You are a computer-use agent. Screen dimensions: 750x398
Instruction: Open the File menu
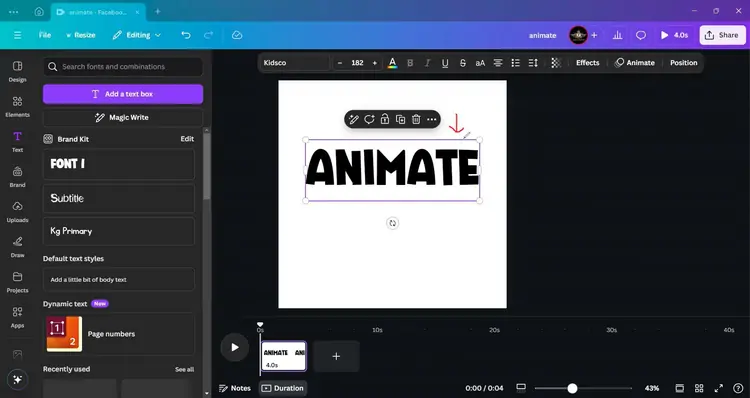point(45,35)
